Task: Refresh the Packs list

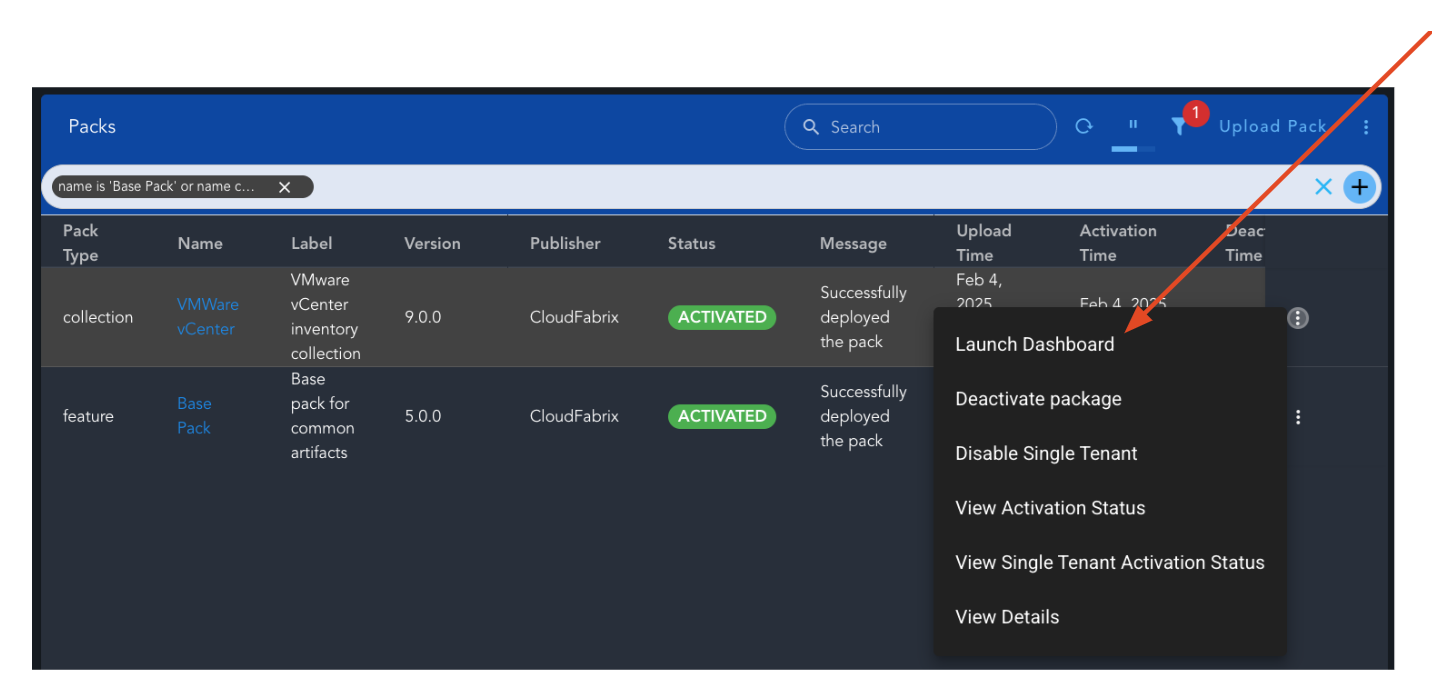Action: click(x=1084, y=126)
